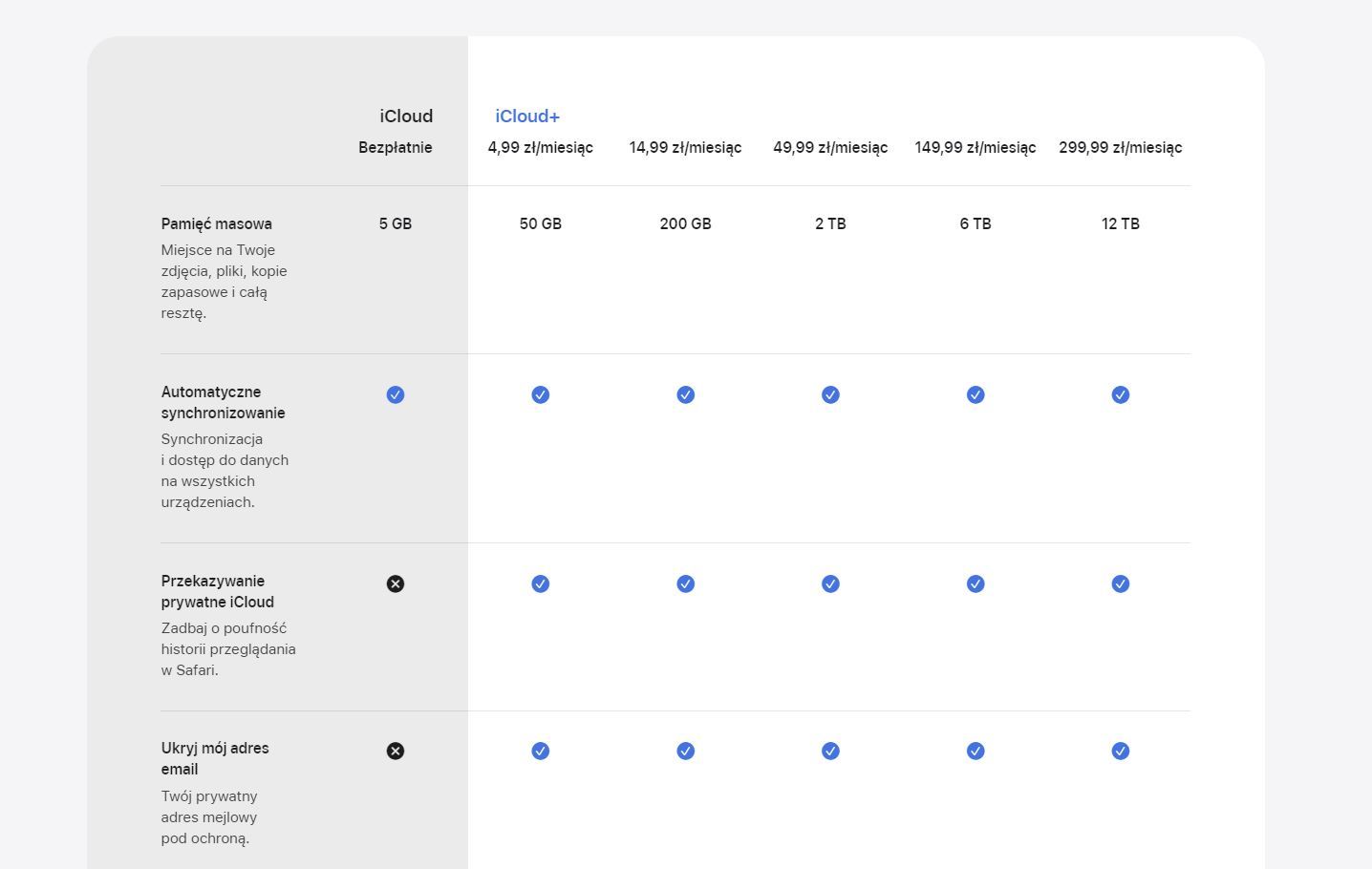Click Ukryj mój adres email checkmark under 14,99 zł

point(686,751)
